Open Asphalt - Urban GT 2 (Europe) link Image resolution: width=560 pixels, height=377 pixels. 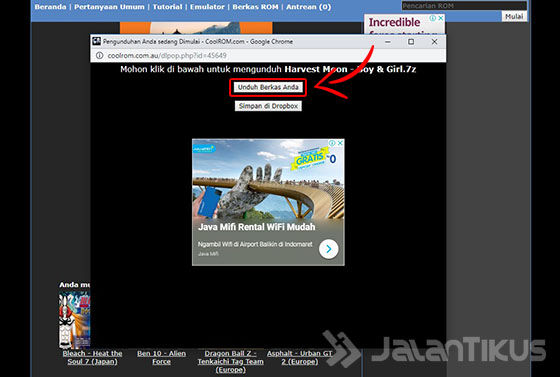click(299, 357)
